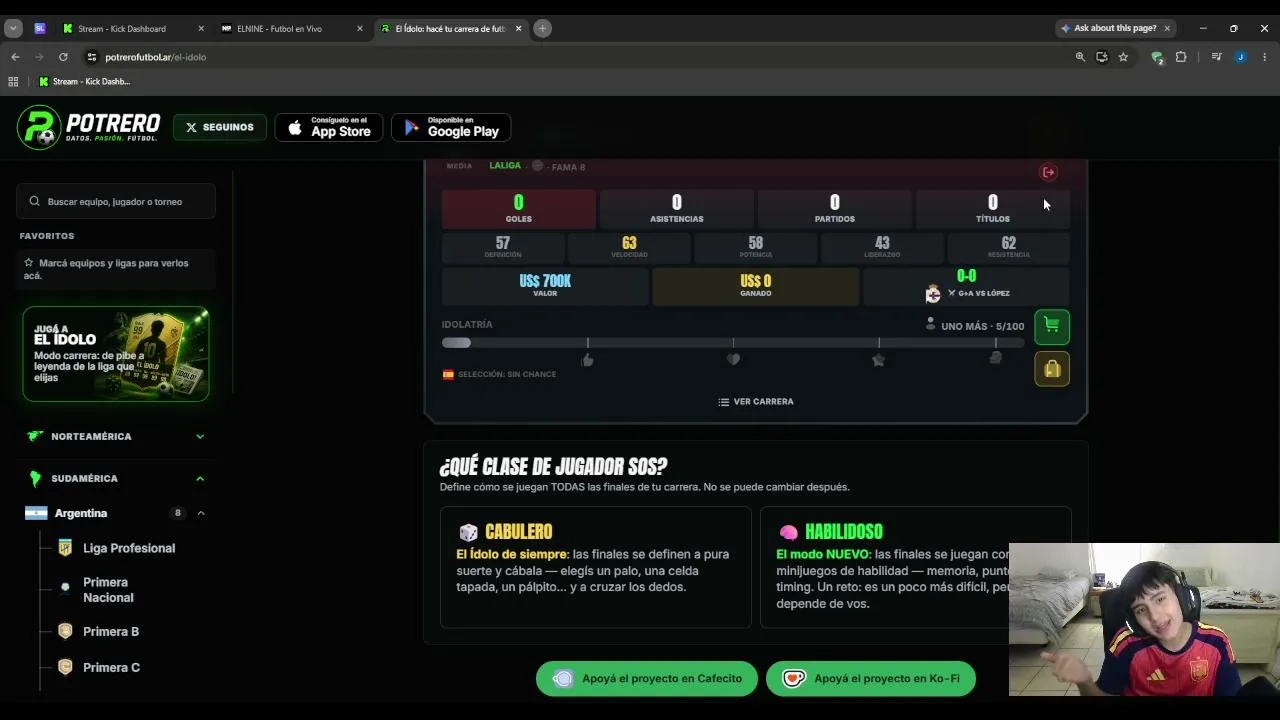Collapse the Sudamérica section

tap(200, 478)
